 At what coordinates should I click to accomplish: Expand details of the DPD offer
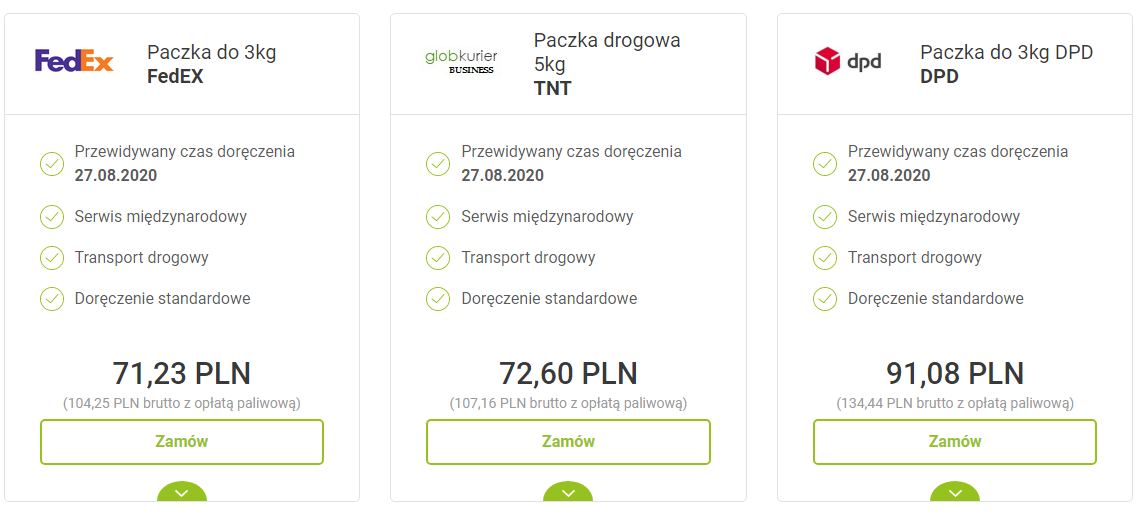click(955, 493)
